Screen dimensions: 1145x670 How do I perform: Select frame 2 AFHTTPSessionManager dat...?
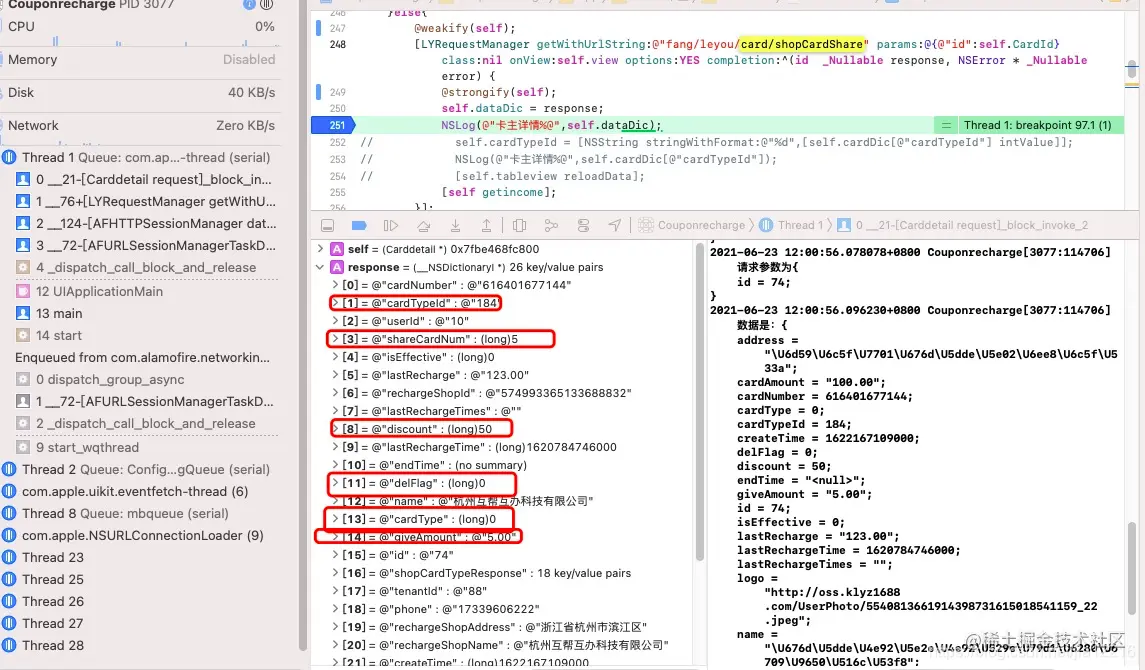[x=146, y=223]
